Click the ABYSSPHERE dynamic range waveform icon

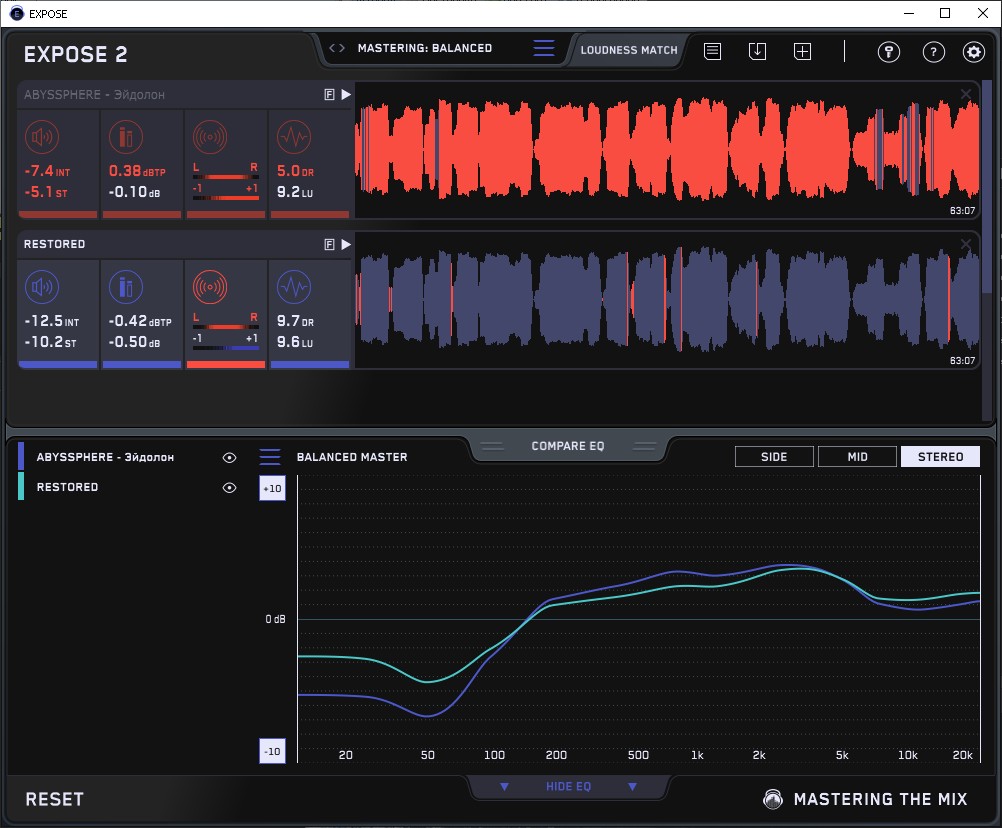(x=294, y=137)
